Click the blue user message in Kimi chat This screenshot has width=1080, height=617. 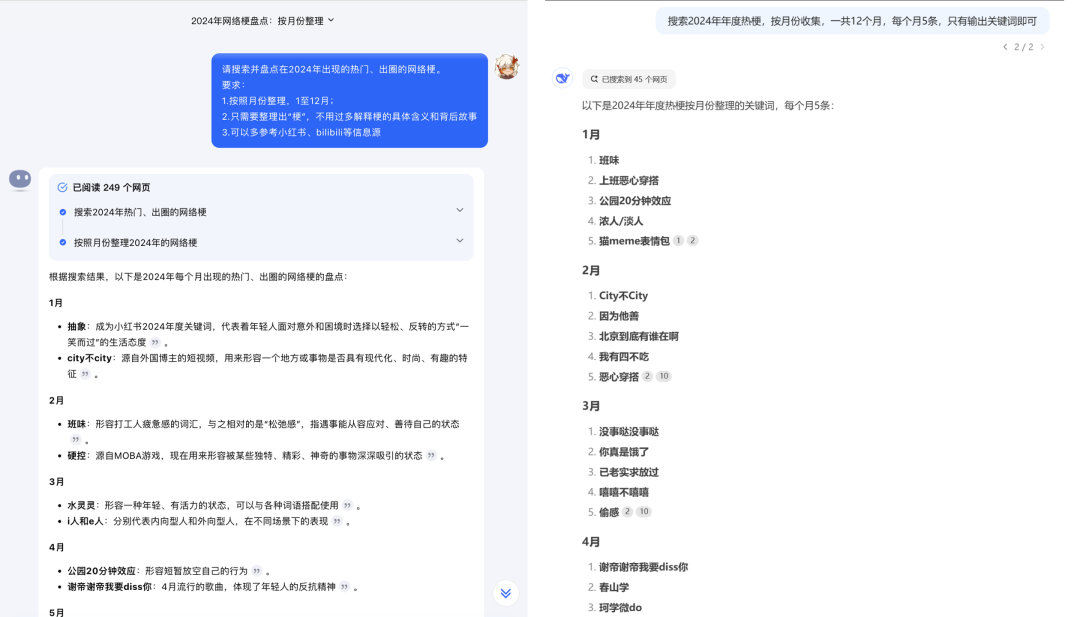coord(350,101)
